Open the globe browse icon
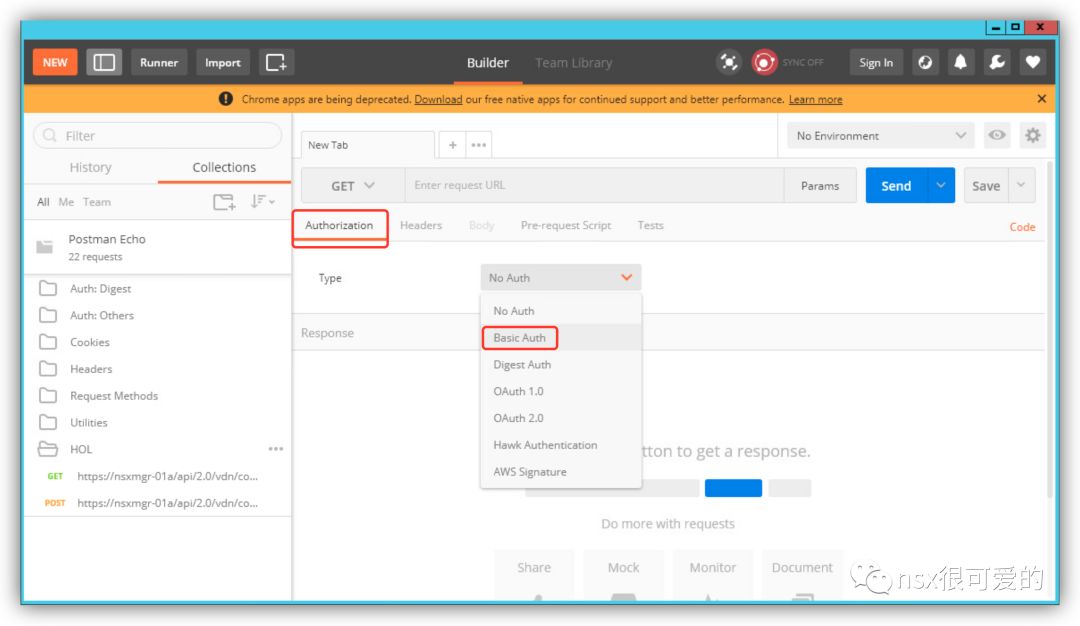Viewport: 1080px width, 626px height. (925, 63)
